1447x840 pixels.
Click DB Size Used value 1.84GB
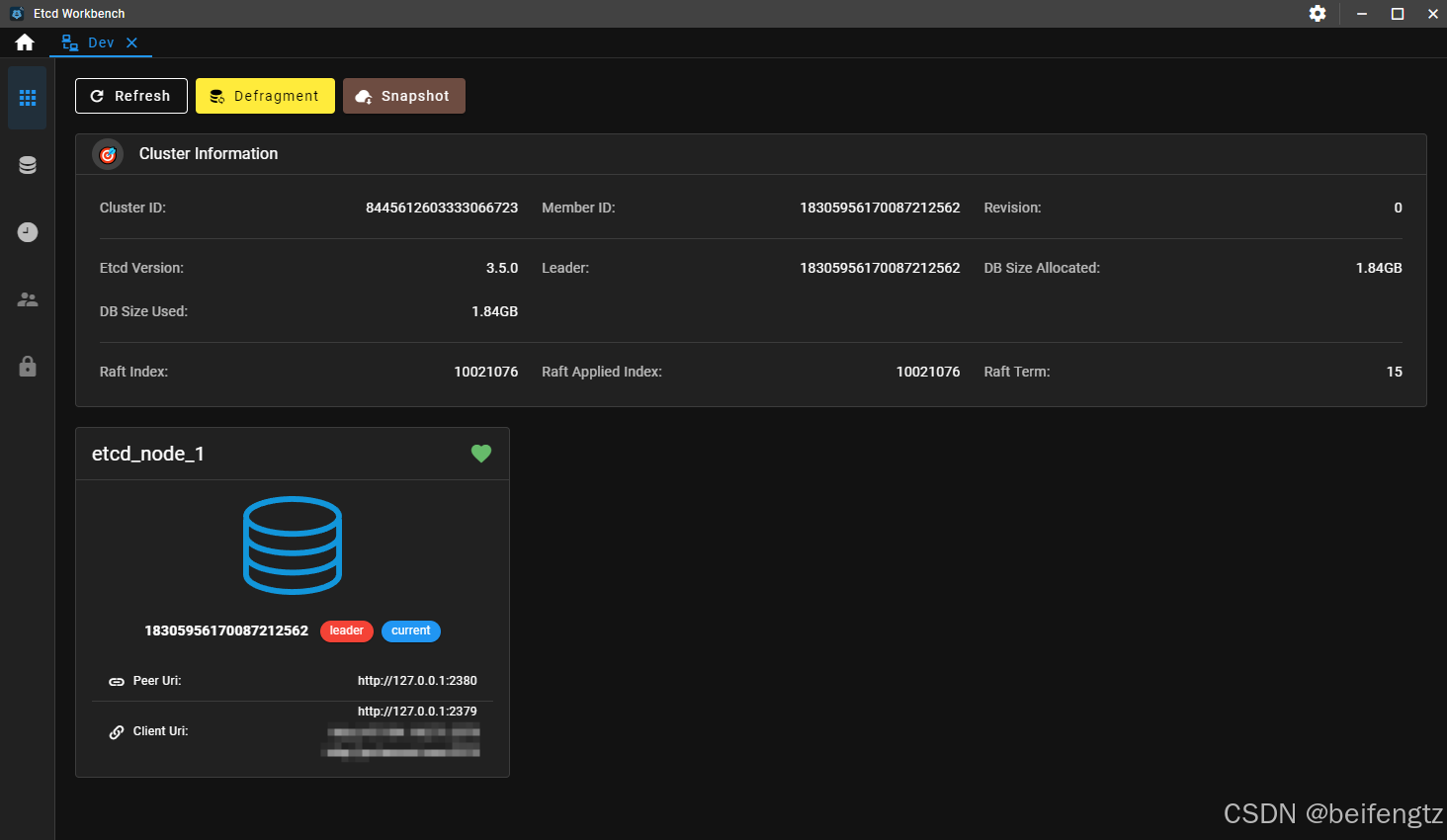pyautogui.click(x=495, y=311)
